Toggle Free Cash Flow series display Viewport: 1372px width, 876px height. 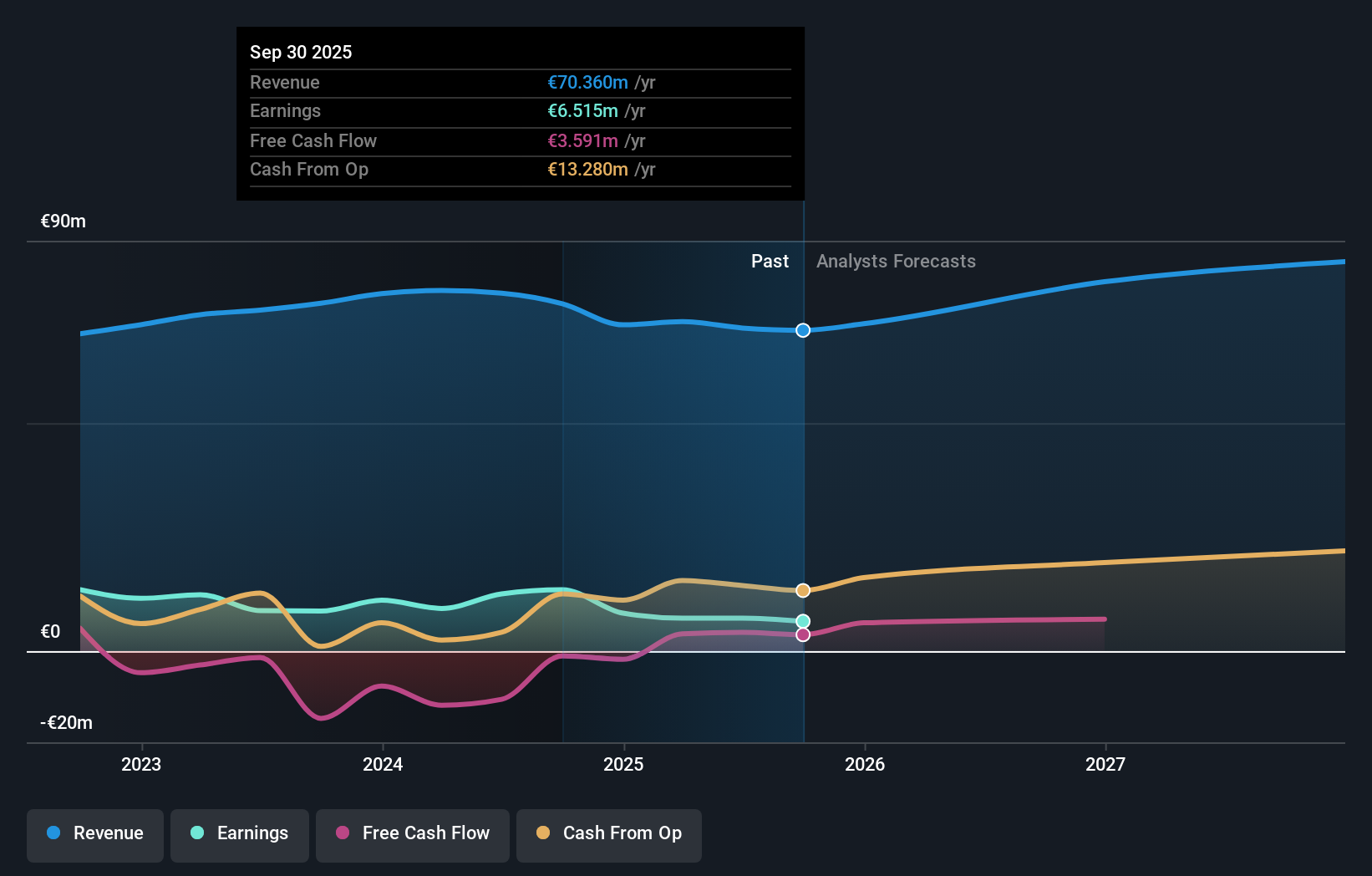(412, 833)
